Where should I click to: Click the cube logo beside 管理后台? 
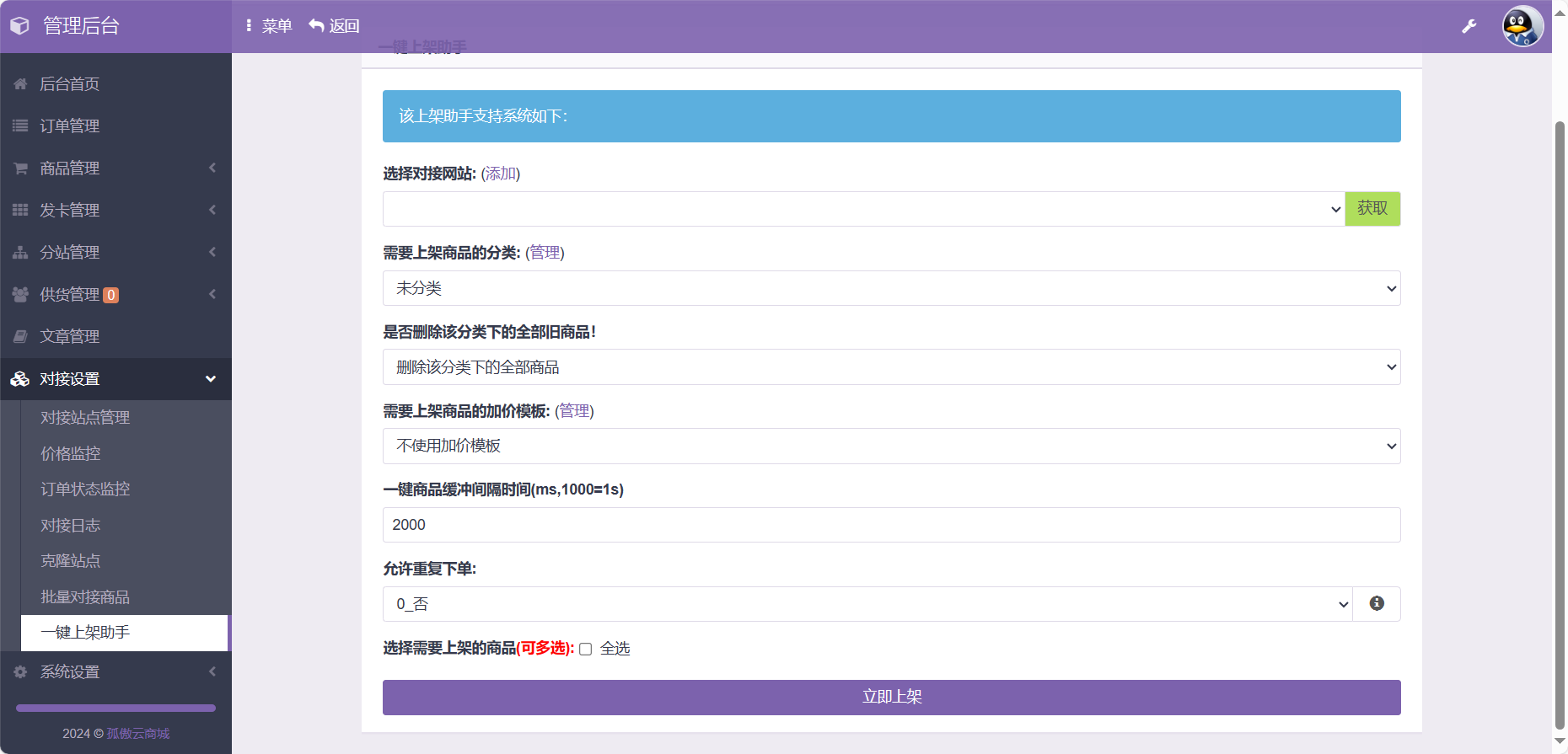click(19, 26)
